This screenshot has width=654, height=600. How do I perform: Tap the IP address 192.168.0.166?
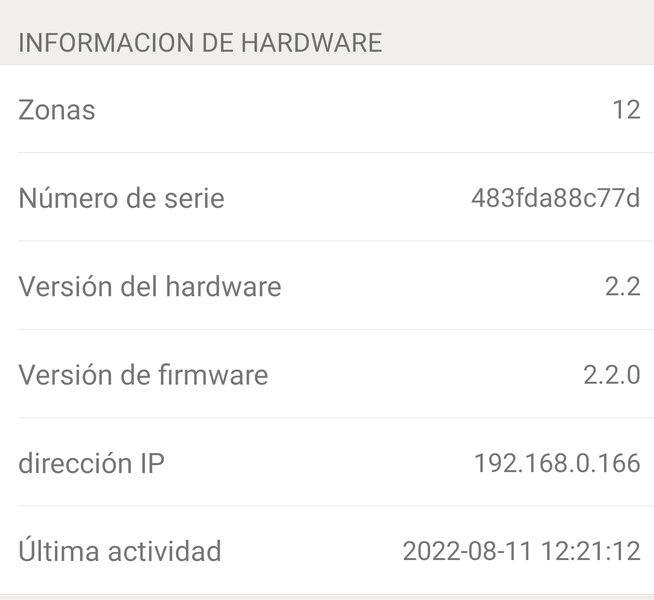point(557,463)
